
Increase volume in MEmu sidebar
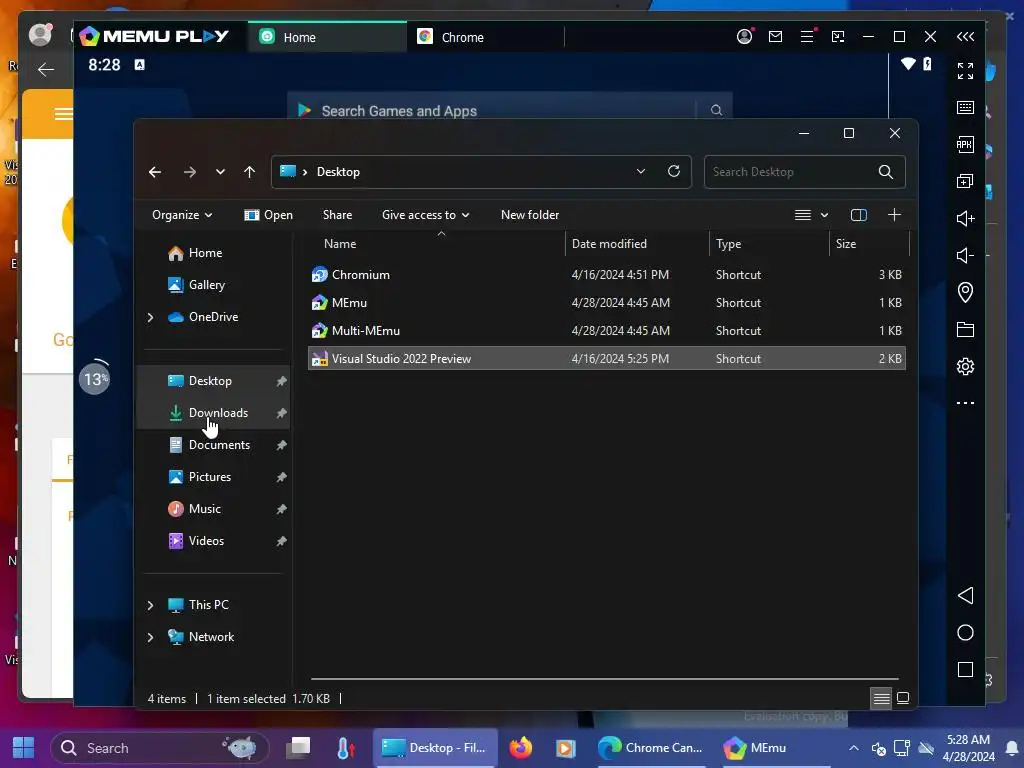[x=965, y=219]
